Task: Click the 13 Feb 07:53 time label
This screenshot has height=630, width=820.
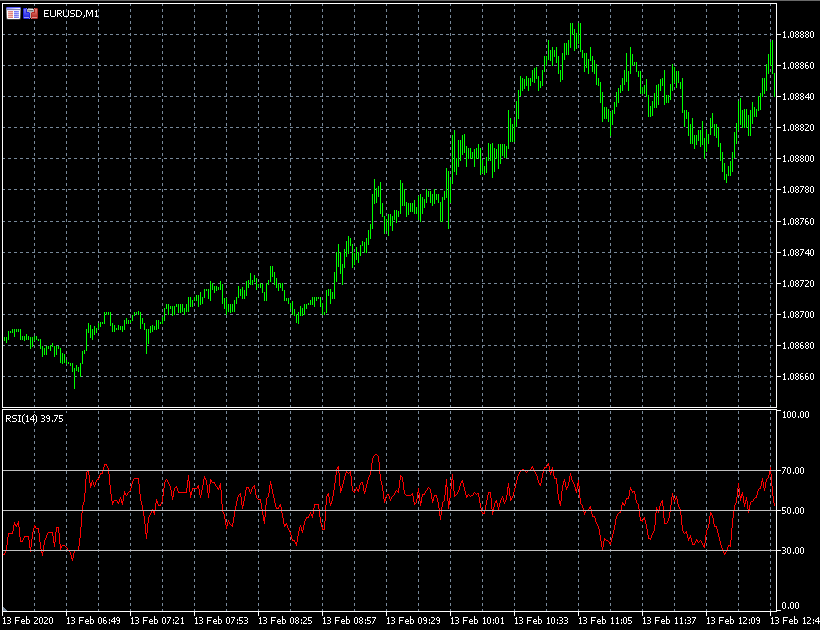Action: 221,621
